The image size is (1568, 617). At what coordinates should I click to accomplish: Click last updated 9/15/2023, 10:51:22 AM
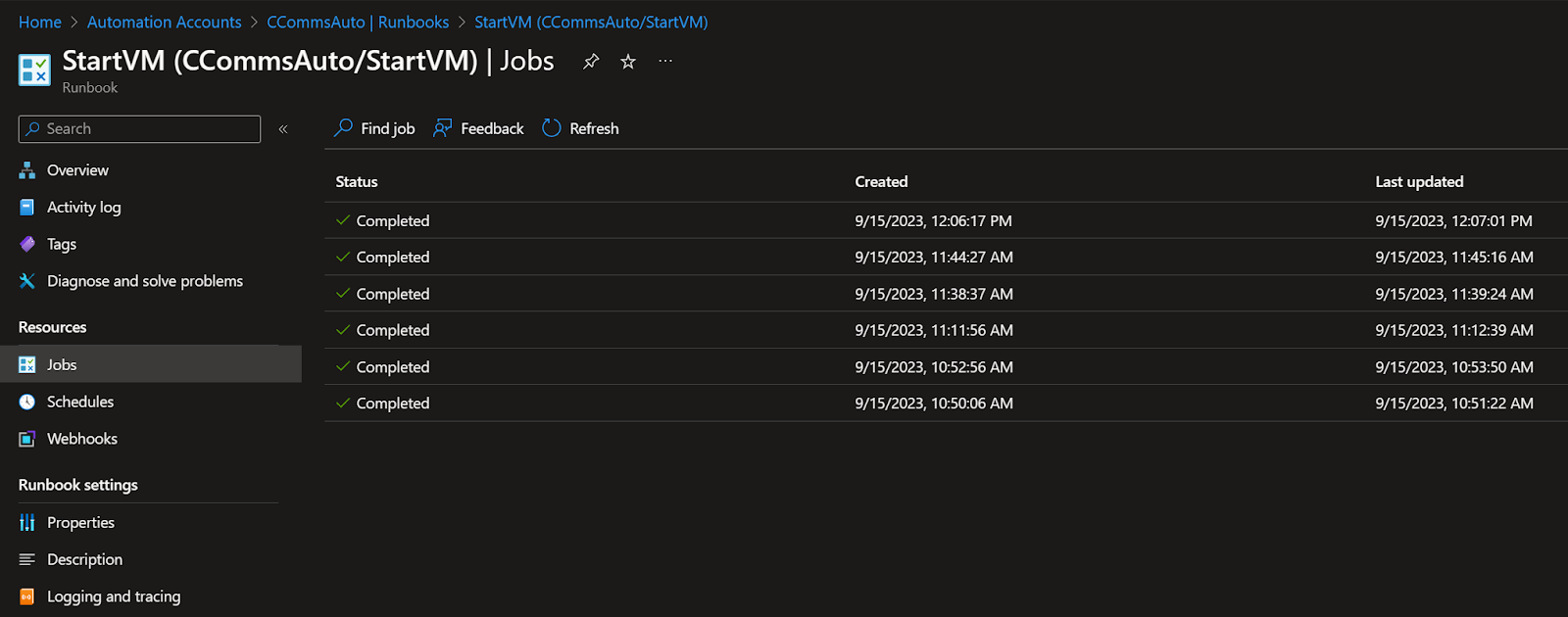coord(1454,403)
